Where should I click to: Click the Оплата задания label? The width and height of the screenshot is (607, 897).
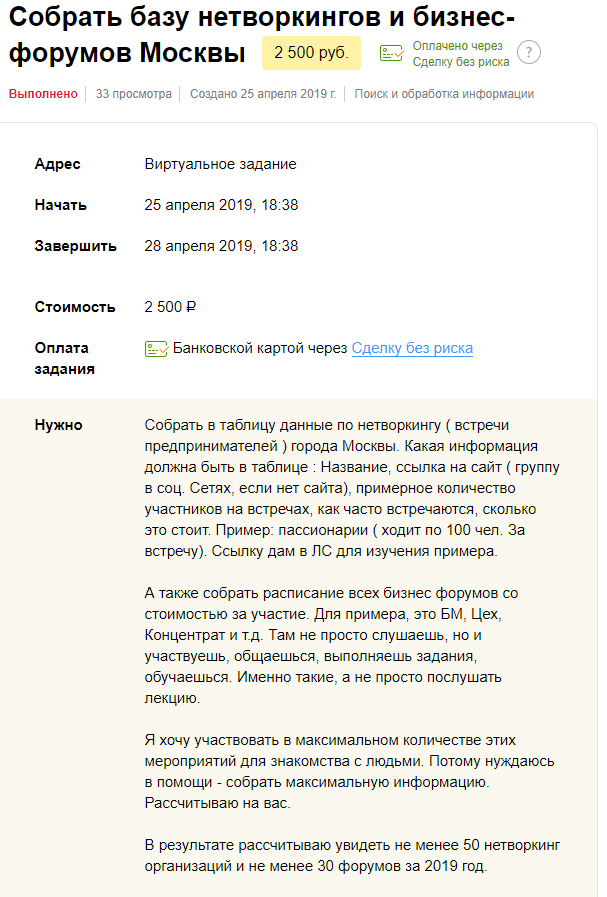(64, 358)
